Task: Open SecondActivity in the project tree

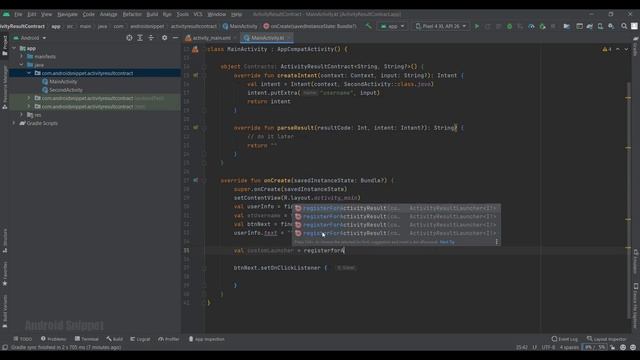Action: coord(62,90)
